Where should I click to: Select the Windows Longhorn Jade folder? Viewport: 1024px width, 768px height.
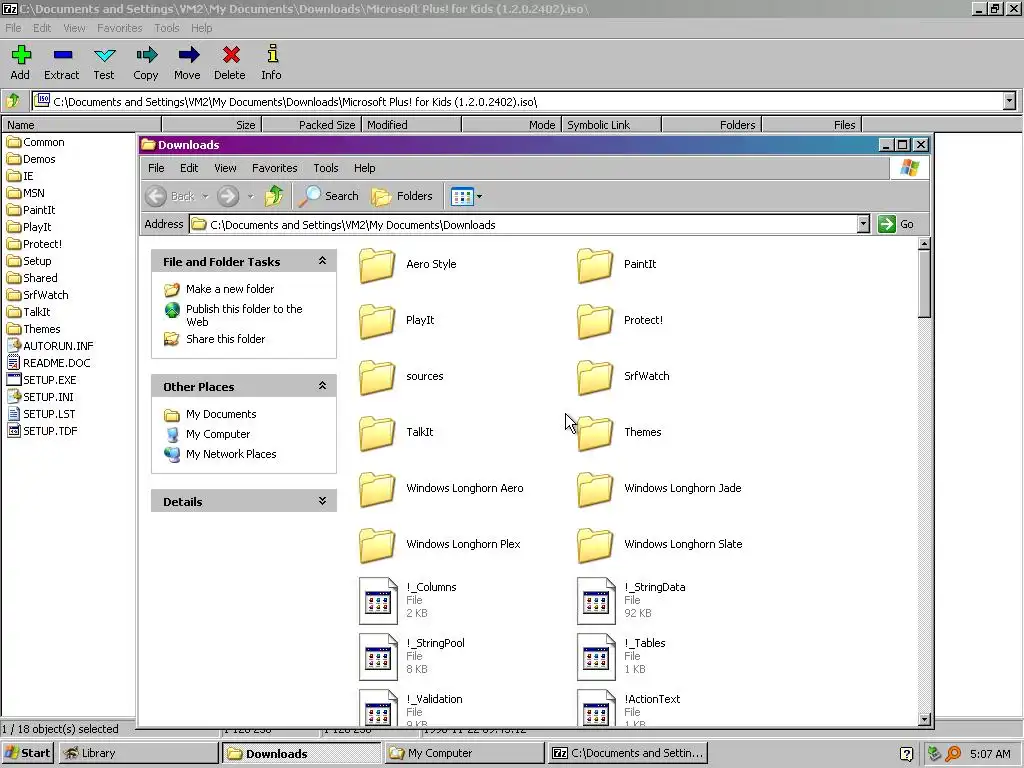[x=660, y=488]
